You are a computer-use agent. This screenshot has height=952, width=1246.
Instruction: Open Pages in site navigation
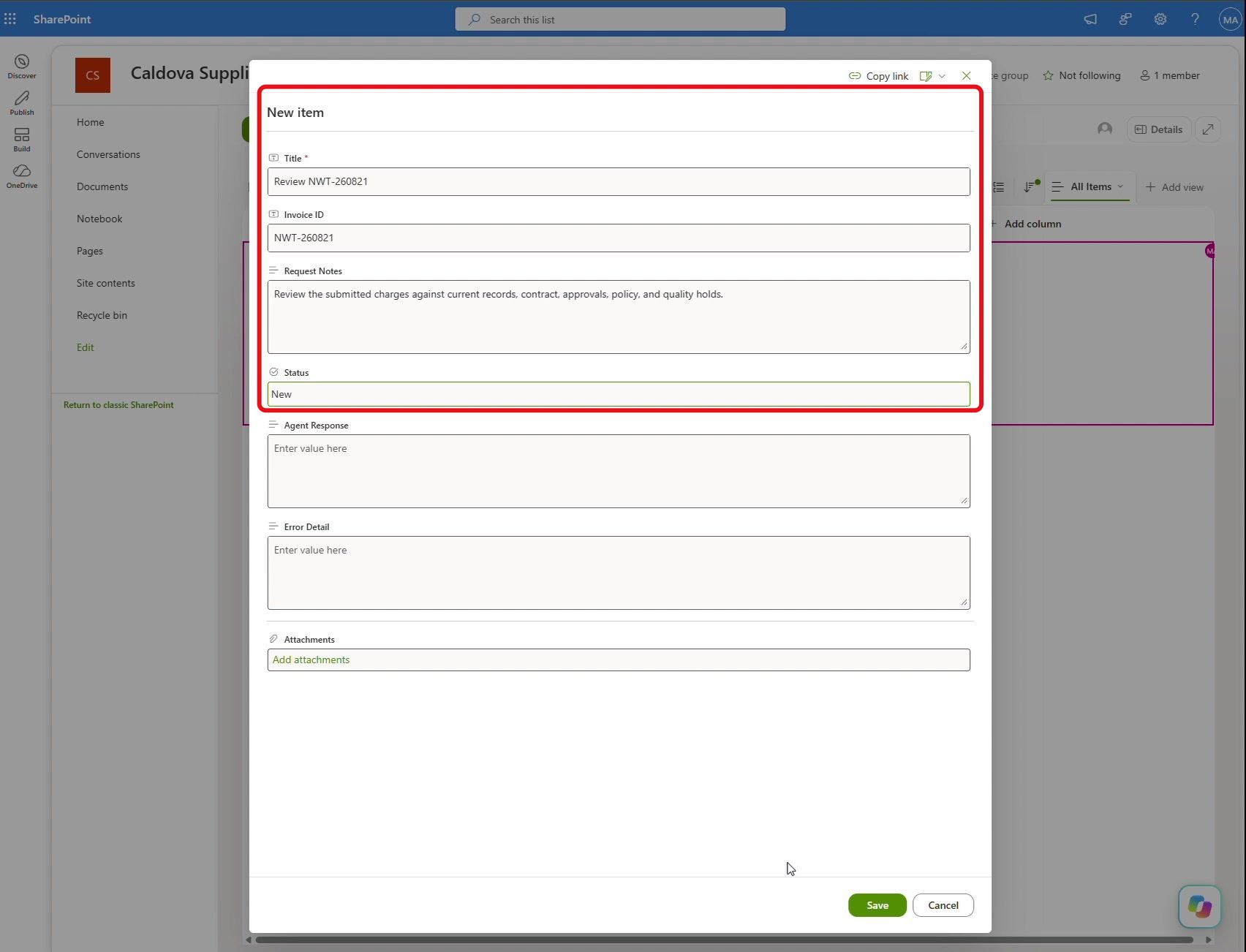tap(90, 251)
